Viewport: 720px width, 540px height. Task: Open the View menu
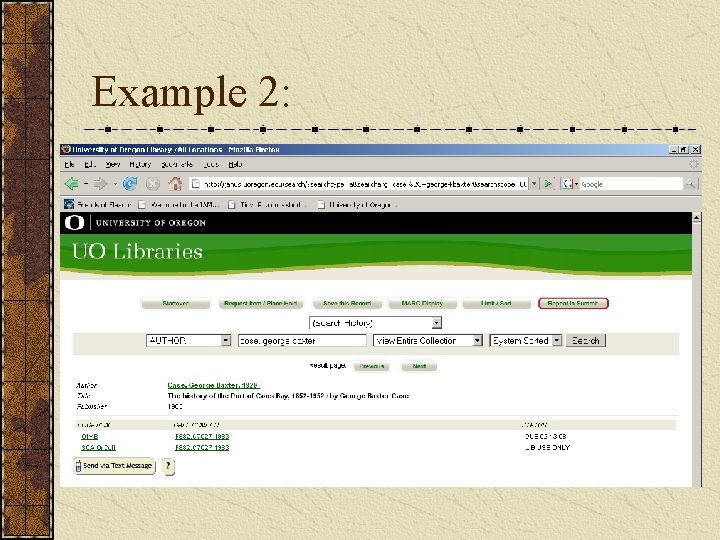tap(112, 164)
